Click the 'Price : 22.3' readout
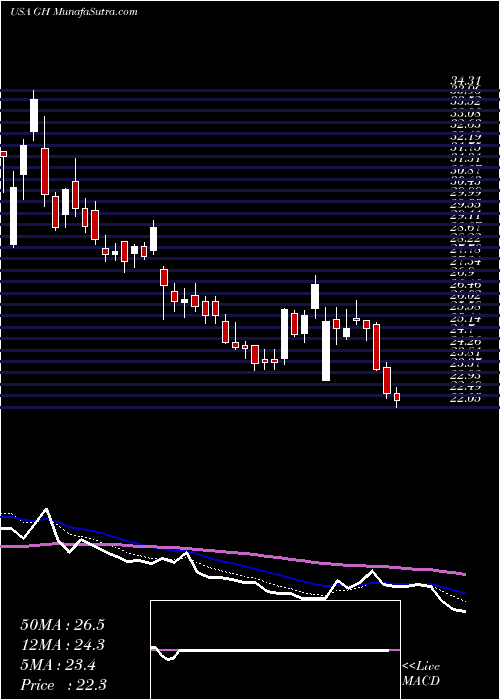Image resolution: width=500 pixels, height=700 pixels. coord(63,685)
